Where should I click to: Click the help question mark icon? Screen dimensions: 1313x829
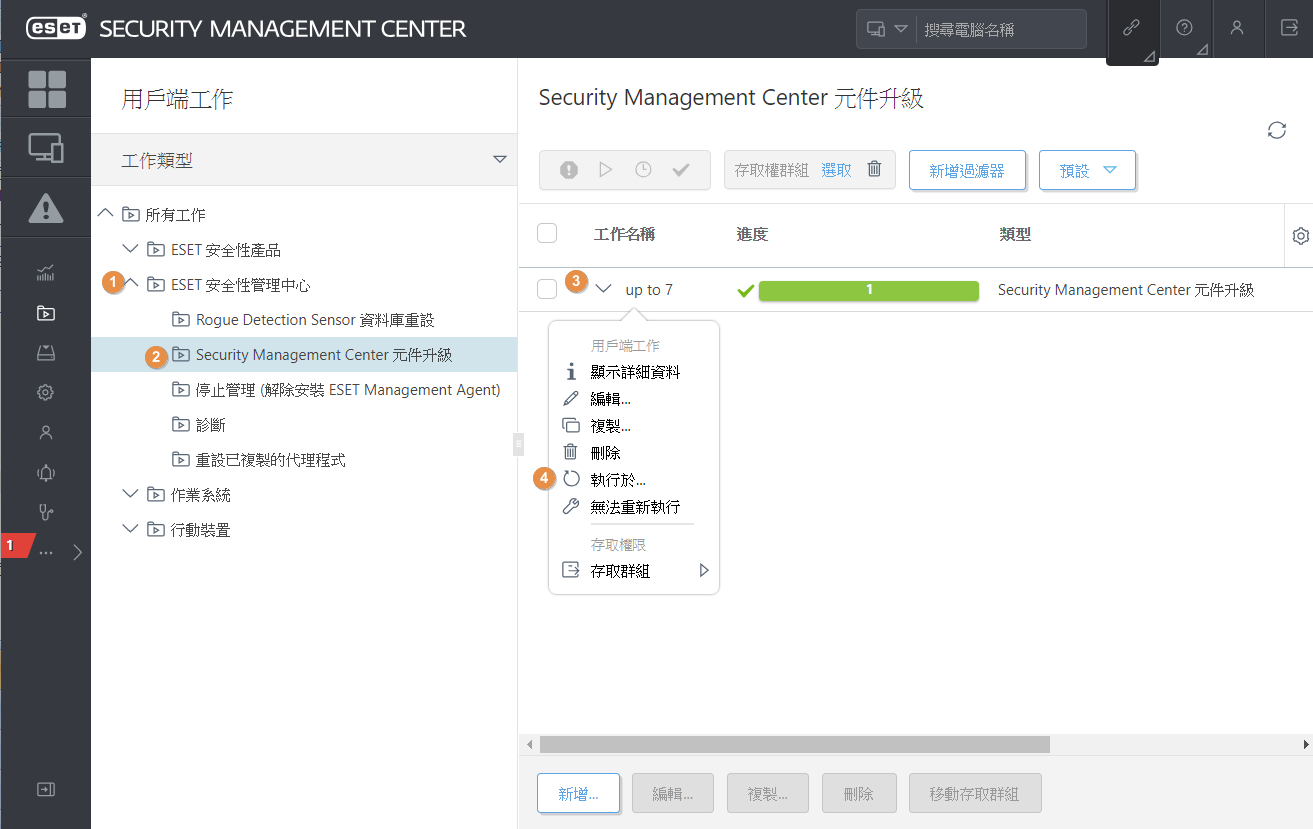coord(1184,28)
